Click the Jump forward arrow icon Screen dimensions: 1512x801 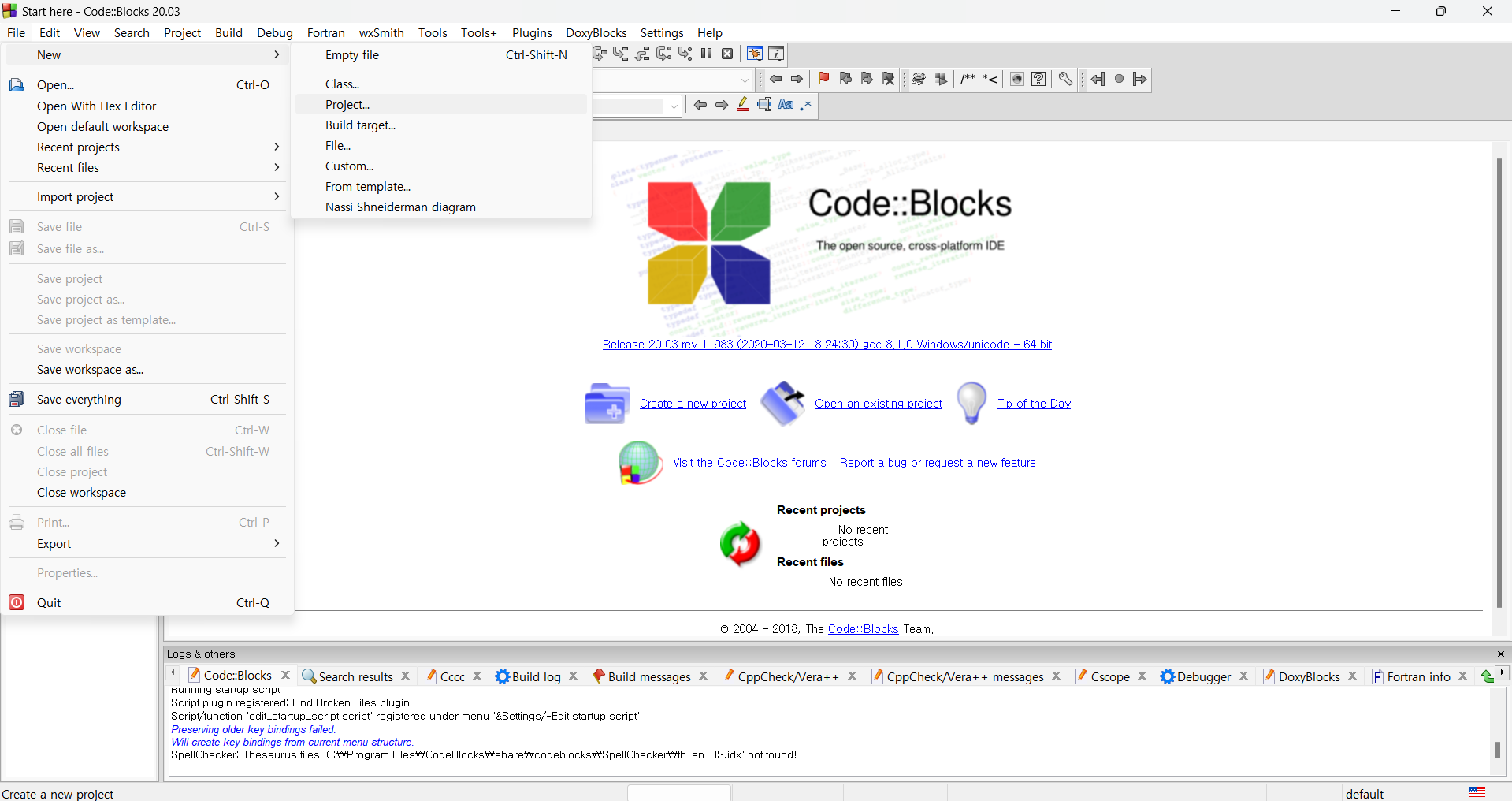point(797,79)
